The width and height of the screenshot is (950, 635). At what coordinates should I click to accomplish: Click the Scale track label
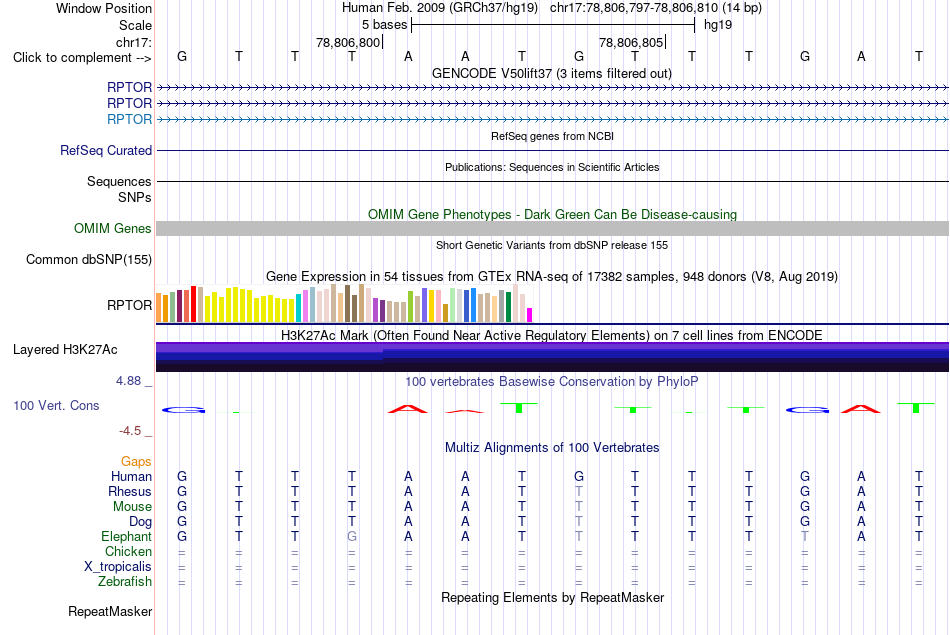[135, 25]
